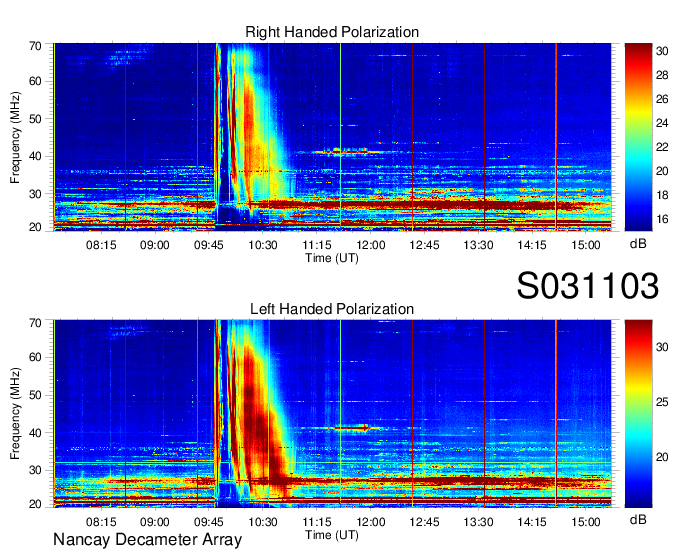Click the 50 MHz tick of the Right Handed plot
680x552 pixels.
[x=36, y=119]
